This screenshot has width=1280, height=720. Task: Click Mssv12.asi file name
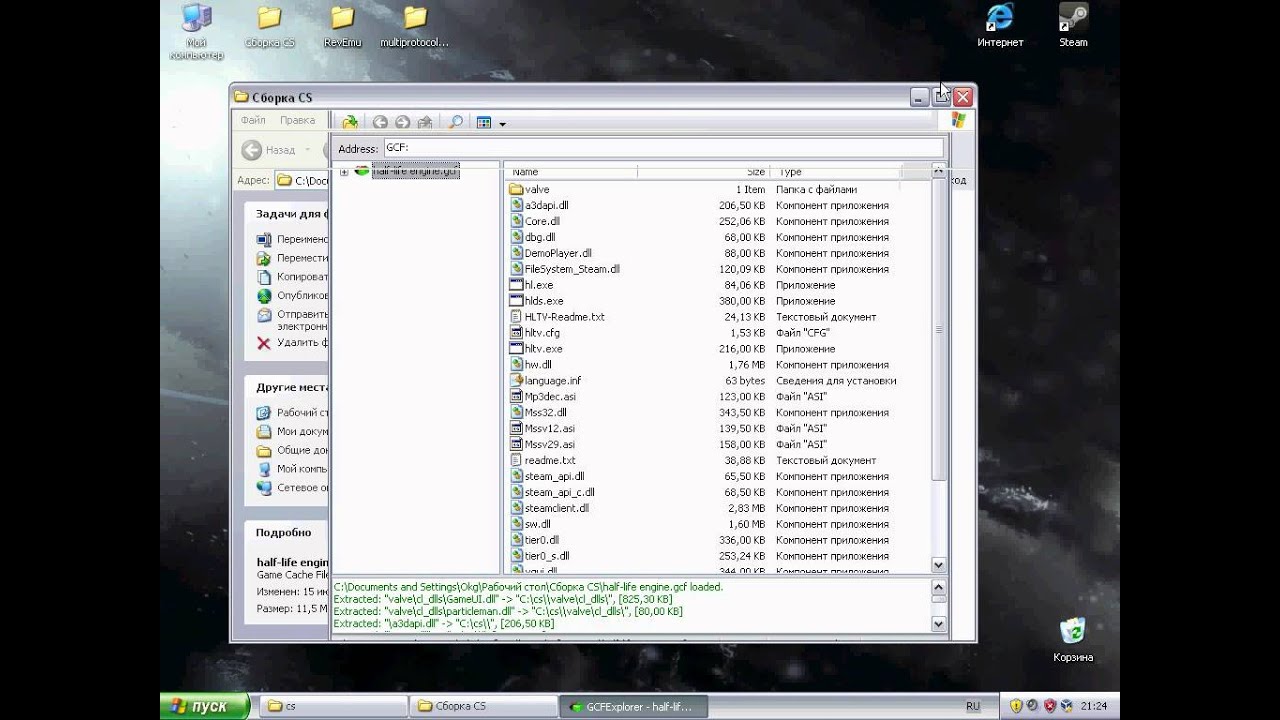tap(550, 428)
